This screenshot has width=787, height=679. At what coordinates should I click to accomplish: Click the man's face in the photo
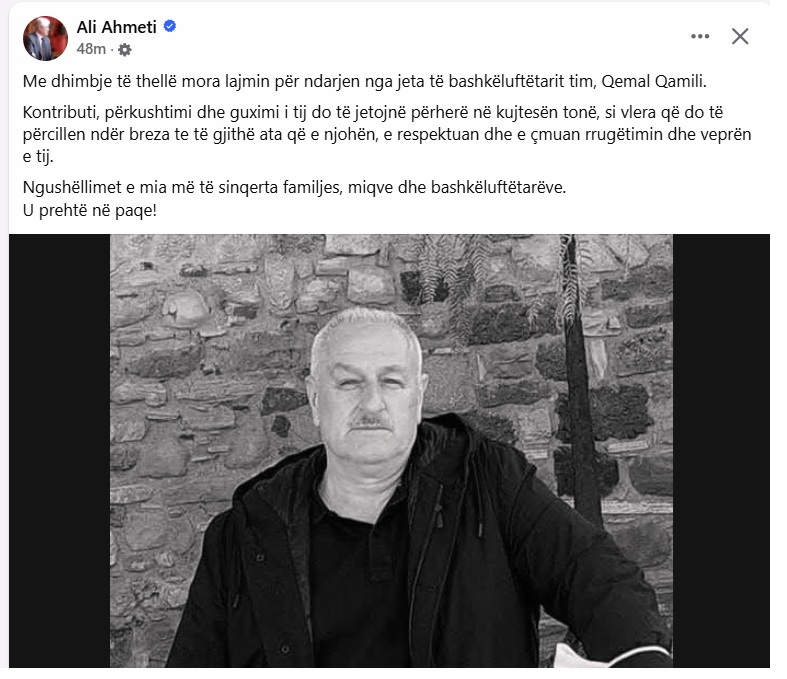click(368, 391)
